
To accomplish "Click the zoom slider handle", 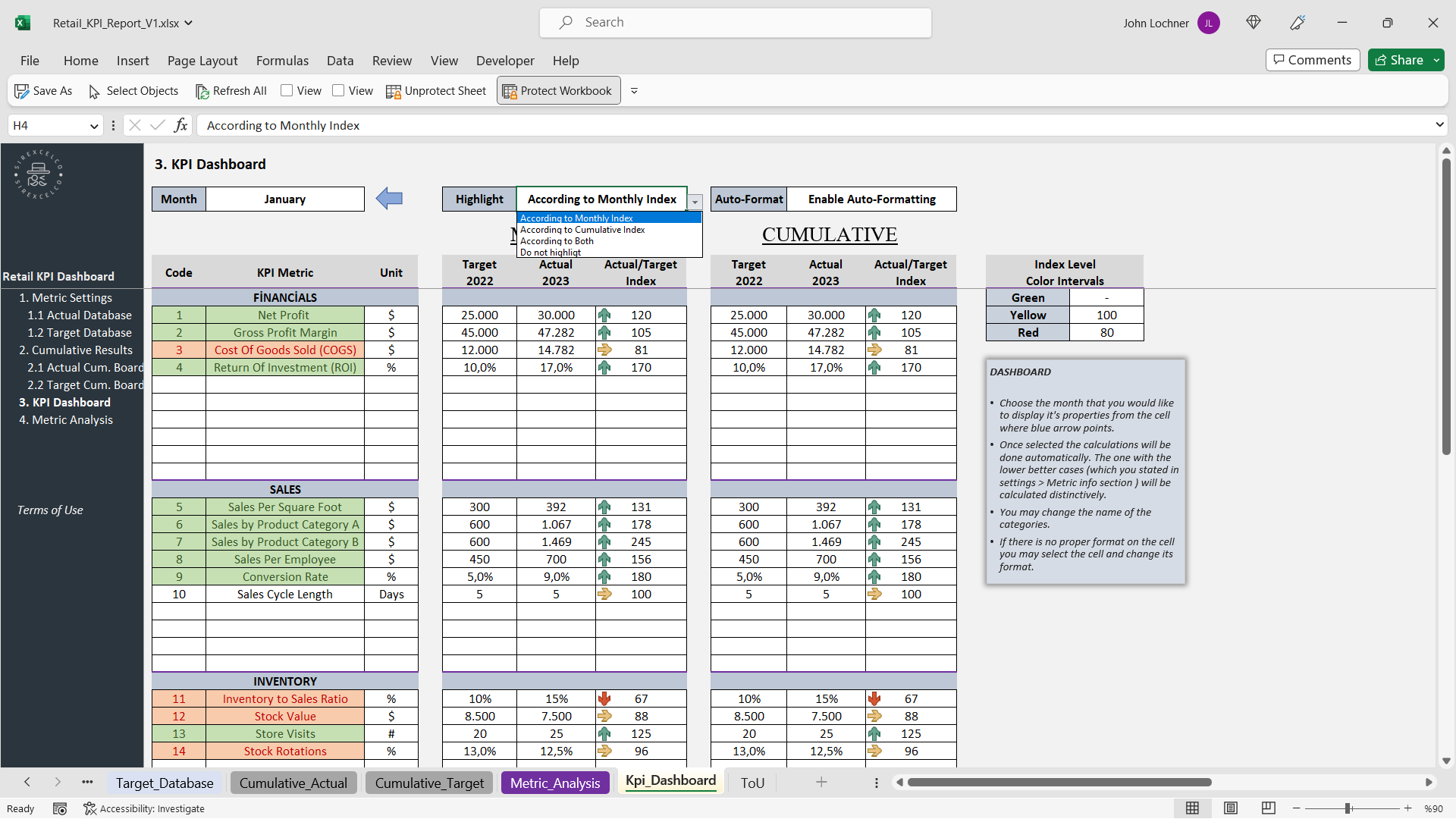I will [x=1348, y=808].
